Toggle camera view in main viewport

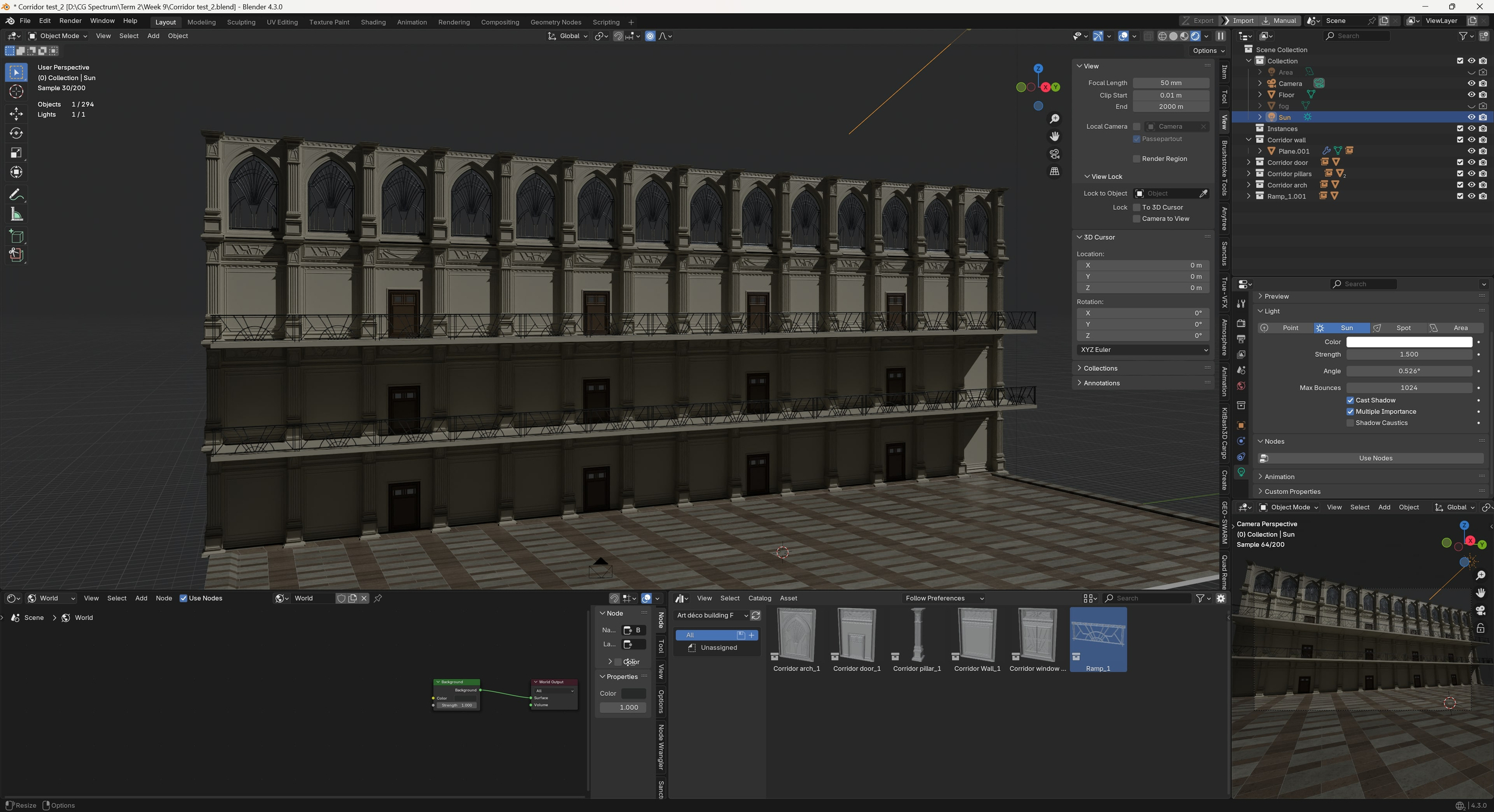[1054, 154]
